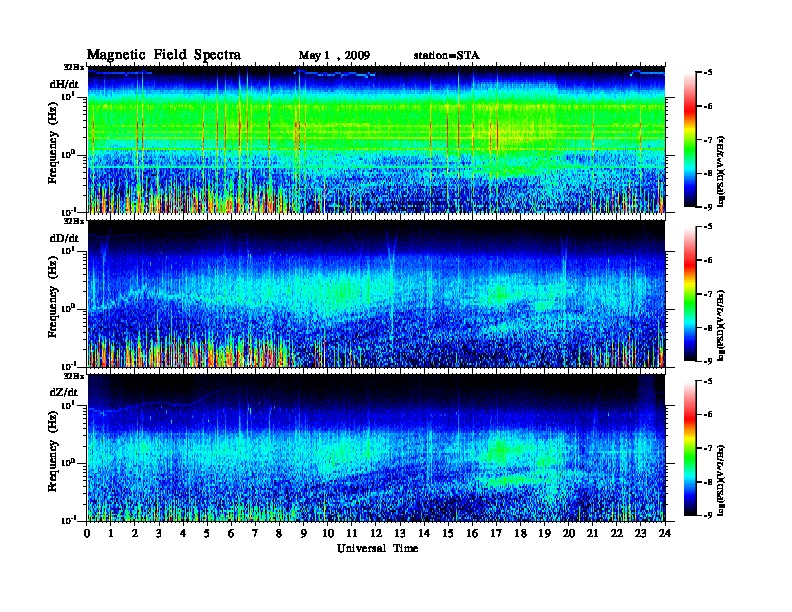The width and height of the screenshot is (792, 612).
Task: Click the hour 19 tick label
Action: point(544,533)
